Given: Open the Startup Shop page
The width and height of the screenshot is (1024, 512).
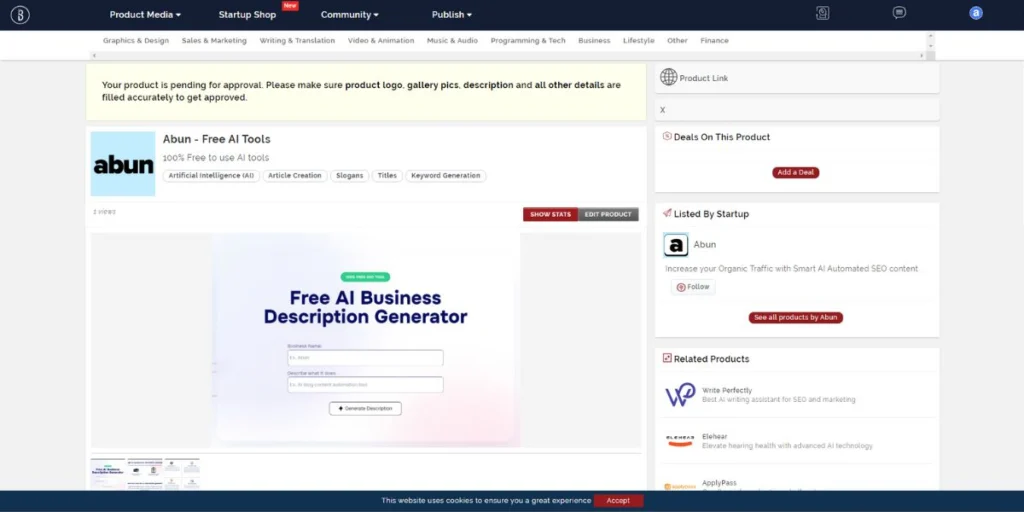Looking at the screenshot, I should (x=247, y=14).
